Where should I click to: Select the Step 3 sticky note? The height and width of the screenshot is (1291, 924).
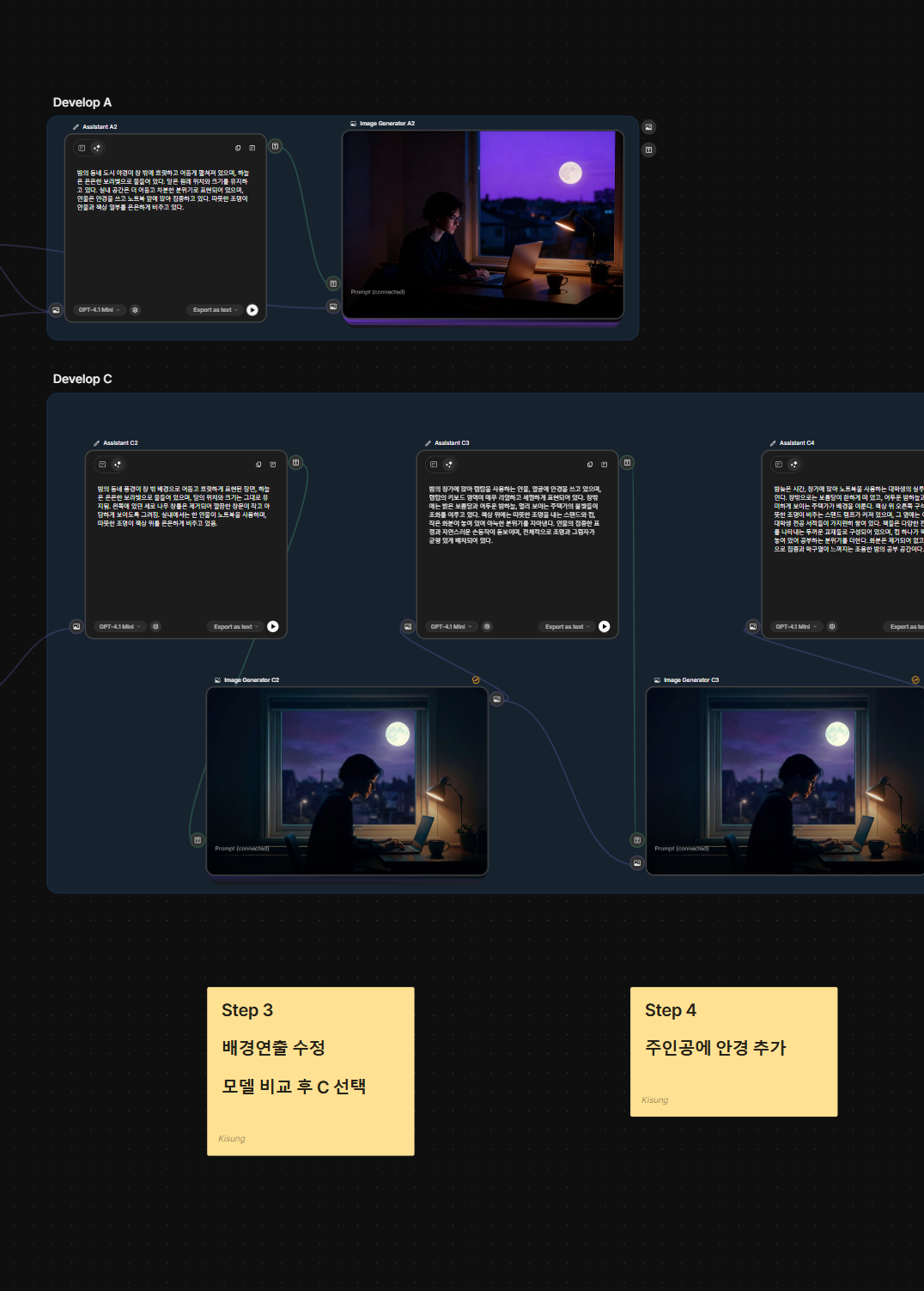[x=311, y=1071]
